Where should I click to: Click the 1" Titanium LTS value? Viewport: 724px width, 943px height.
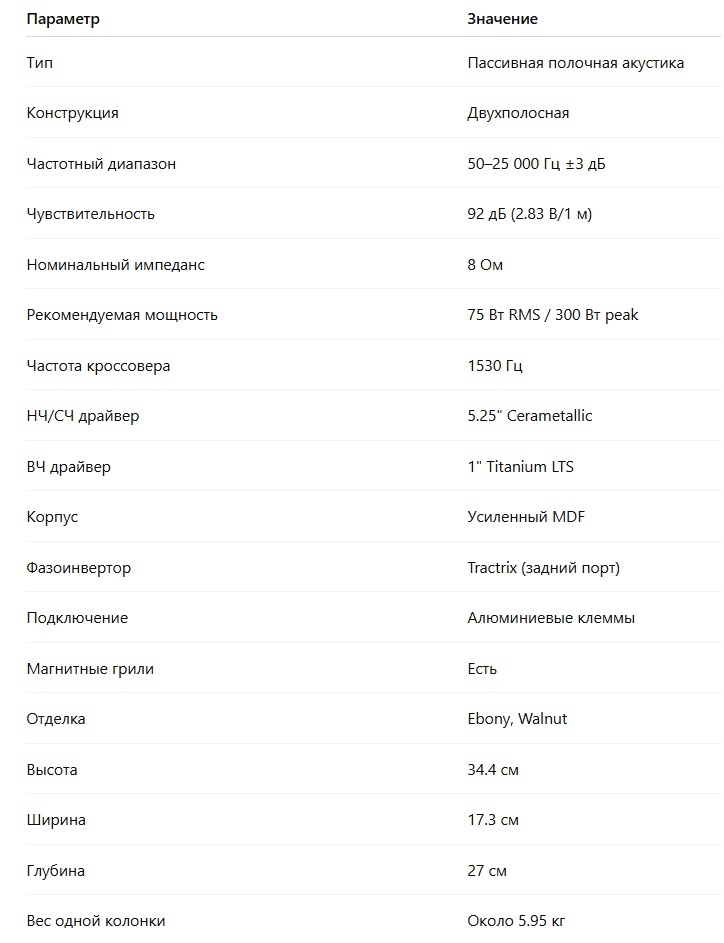click(520, 467)
